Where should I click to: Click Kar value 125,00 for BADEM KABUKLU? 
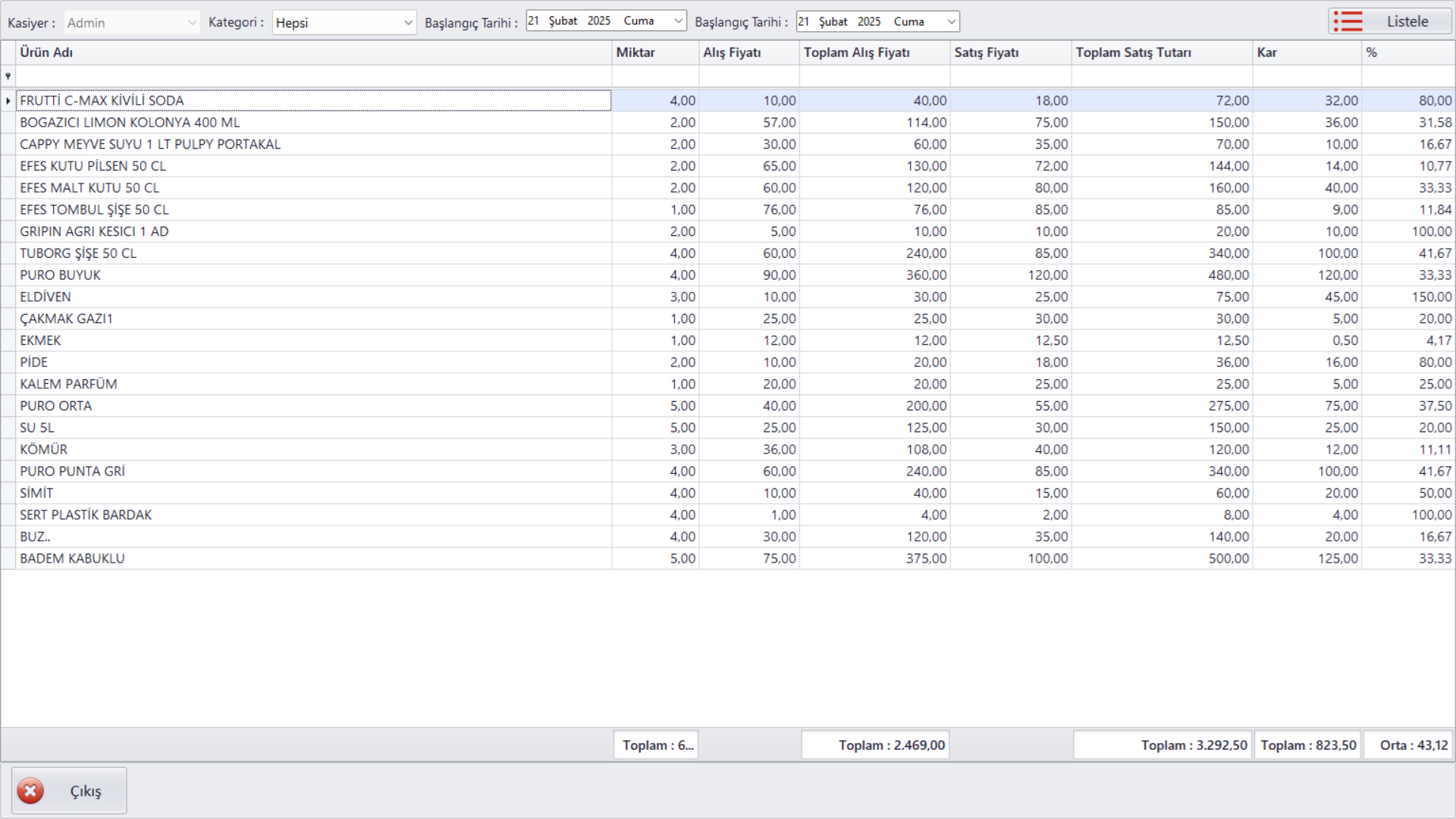coord(1338,559)
